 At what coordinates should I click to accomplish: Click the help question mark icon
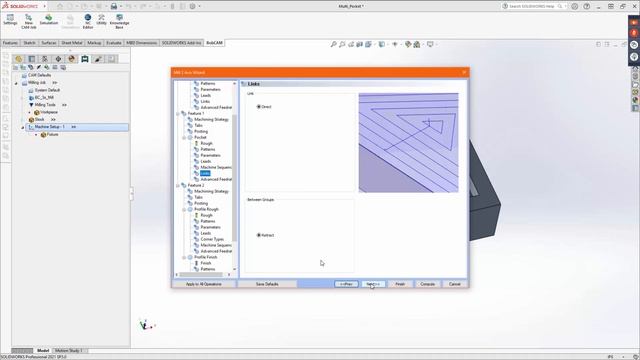(587, 6)
